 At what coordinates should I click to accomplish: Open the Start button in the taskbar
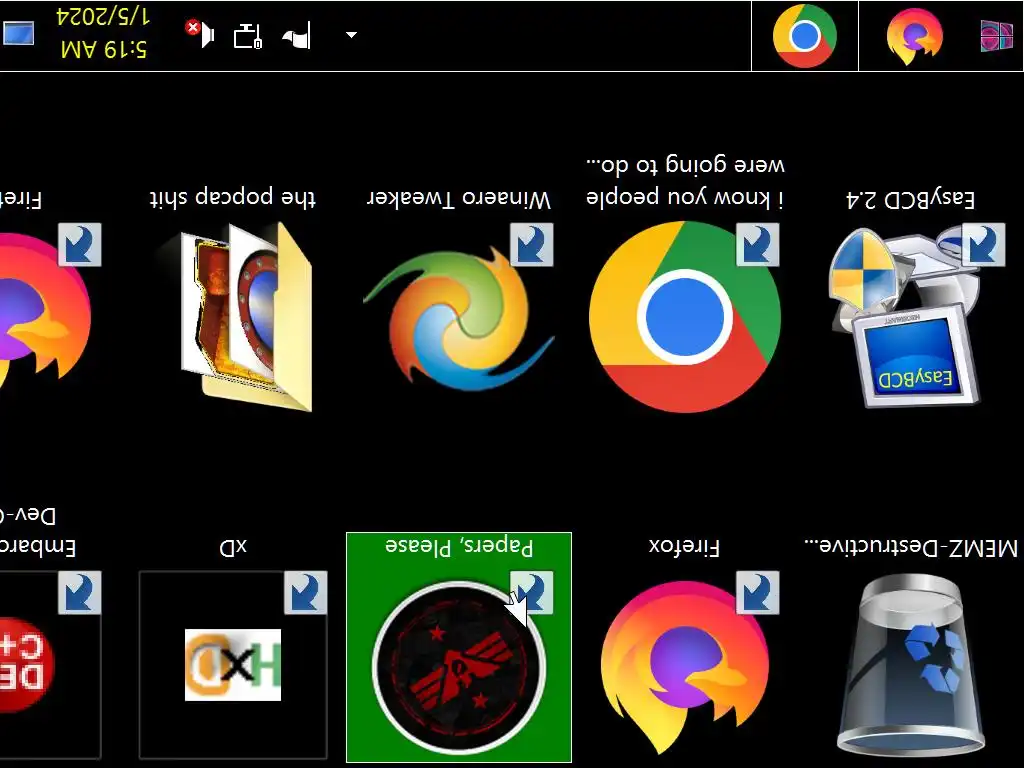pyautogui.click(x=997, y=36)
